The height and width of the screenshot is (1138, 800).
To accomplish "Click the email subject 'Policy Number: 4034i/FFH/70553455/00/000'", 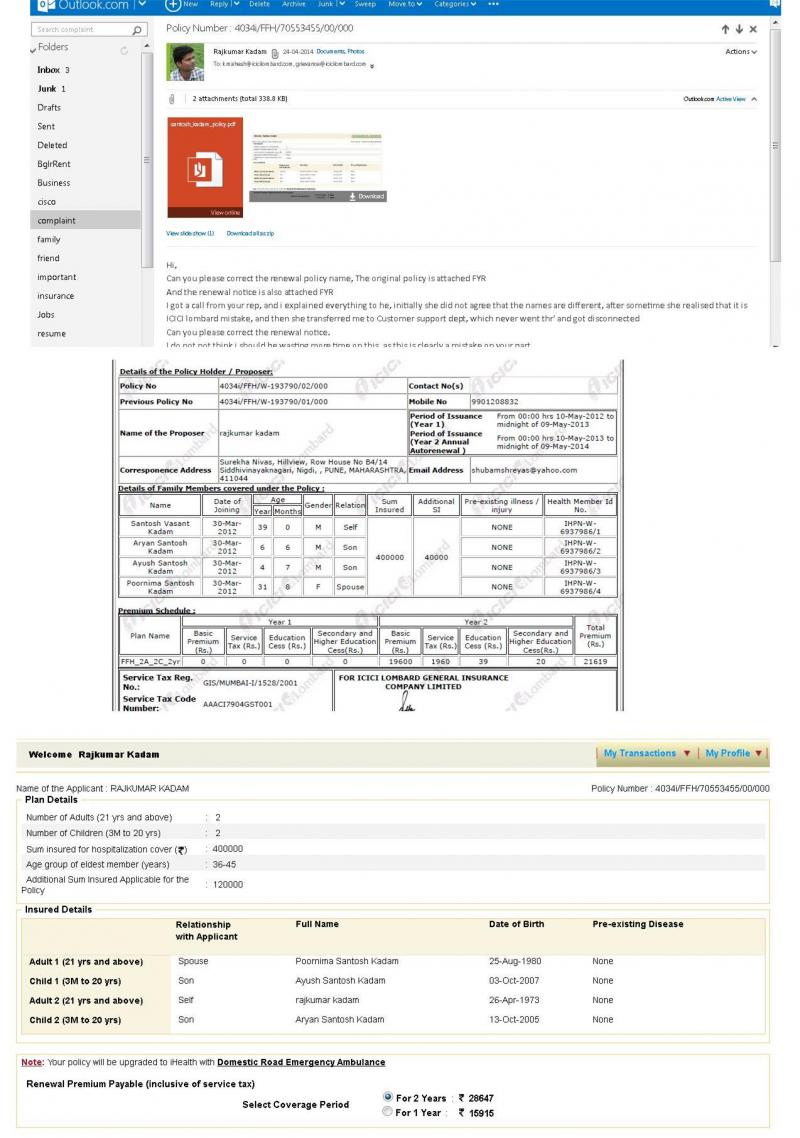I will pyautogui.click(x=260, y=28).
